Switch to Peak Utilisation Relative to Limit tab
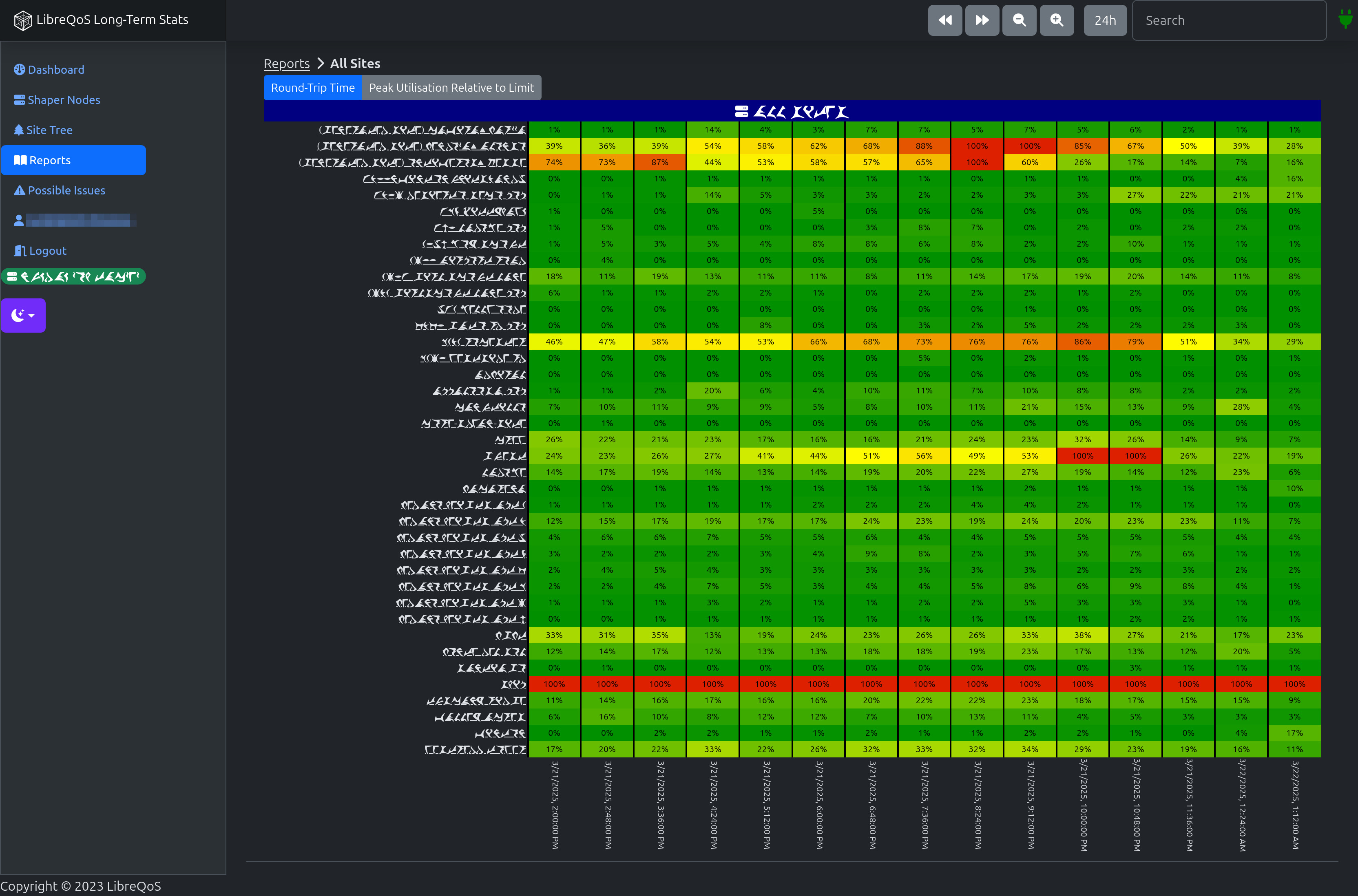 click(x=451, y=87)
